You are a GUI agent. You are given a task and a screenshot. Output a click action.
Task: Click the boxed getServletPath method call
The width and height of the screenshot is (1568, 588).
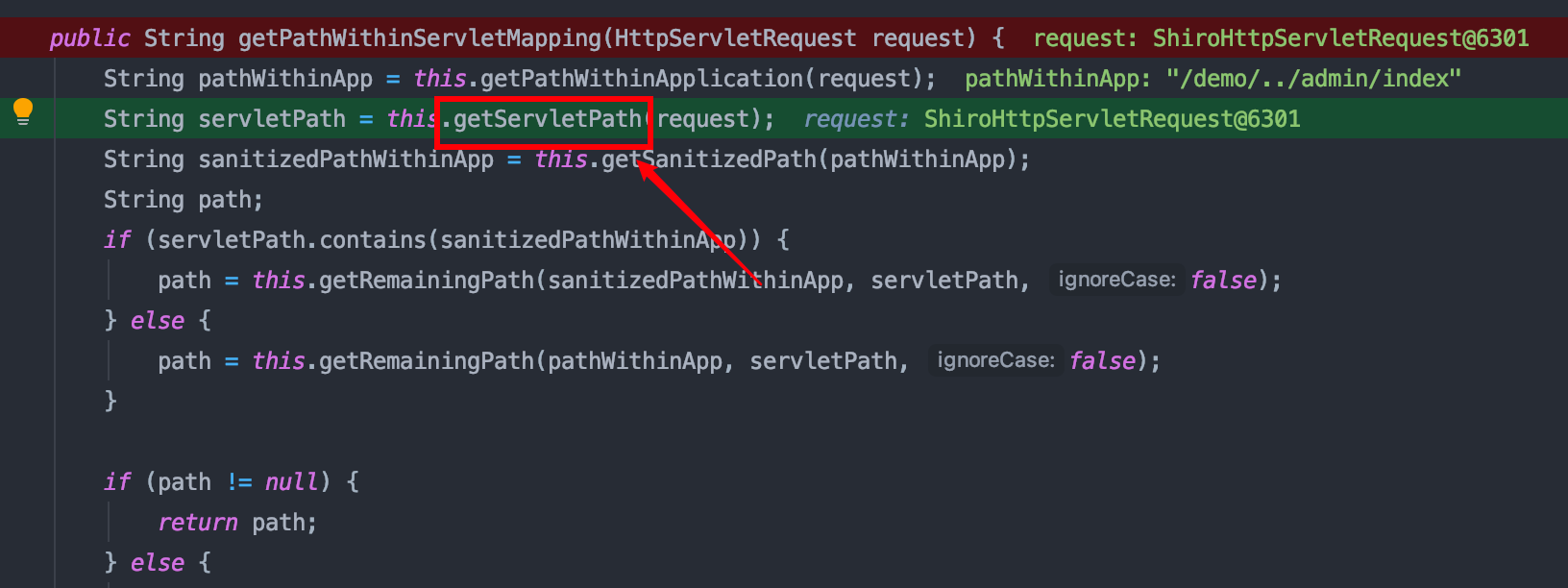click(x=546, y=119)
